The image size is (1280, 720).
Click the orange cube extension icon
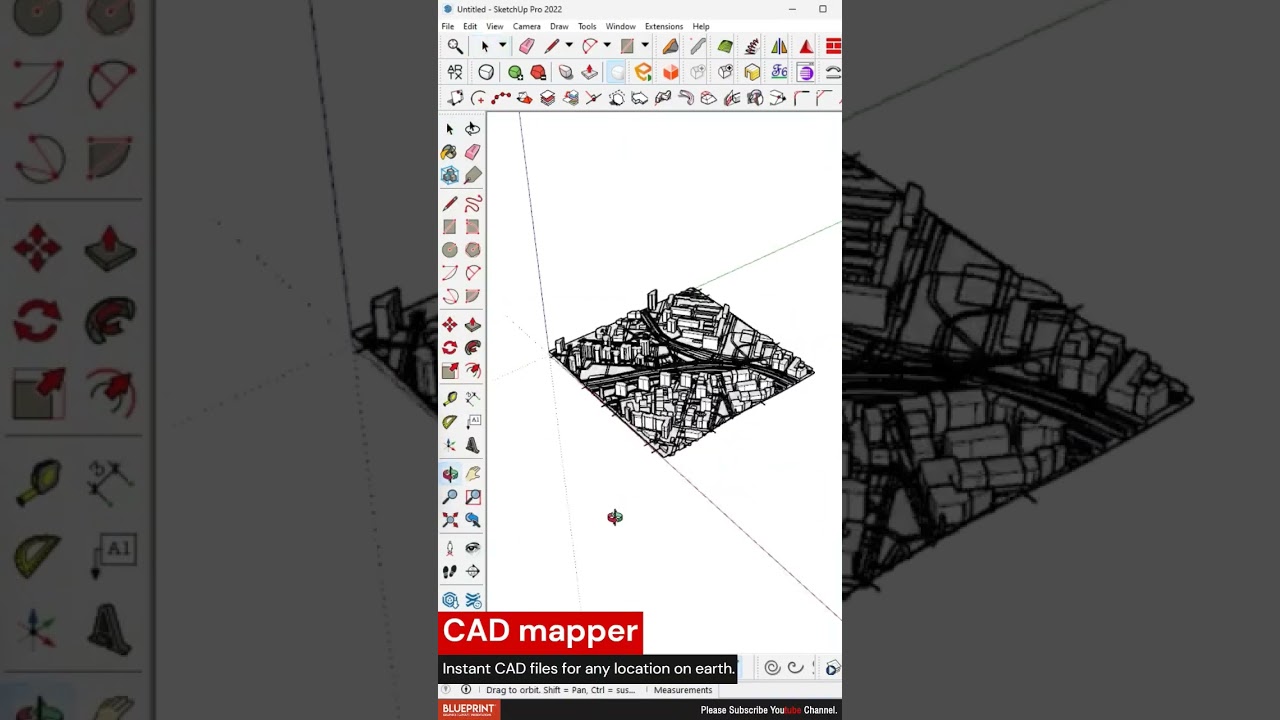(671, 72)
